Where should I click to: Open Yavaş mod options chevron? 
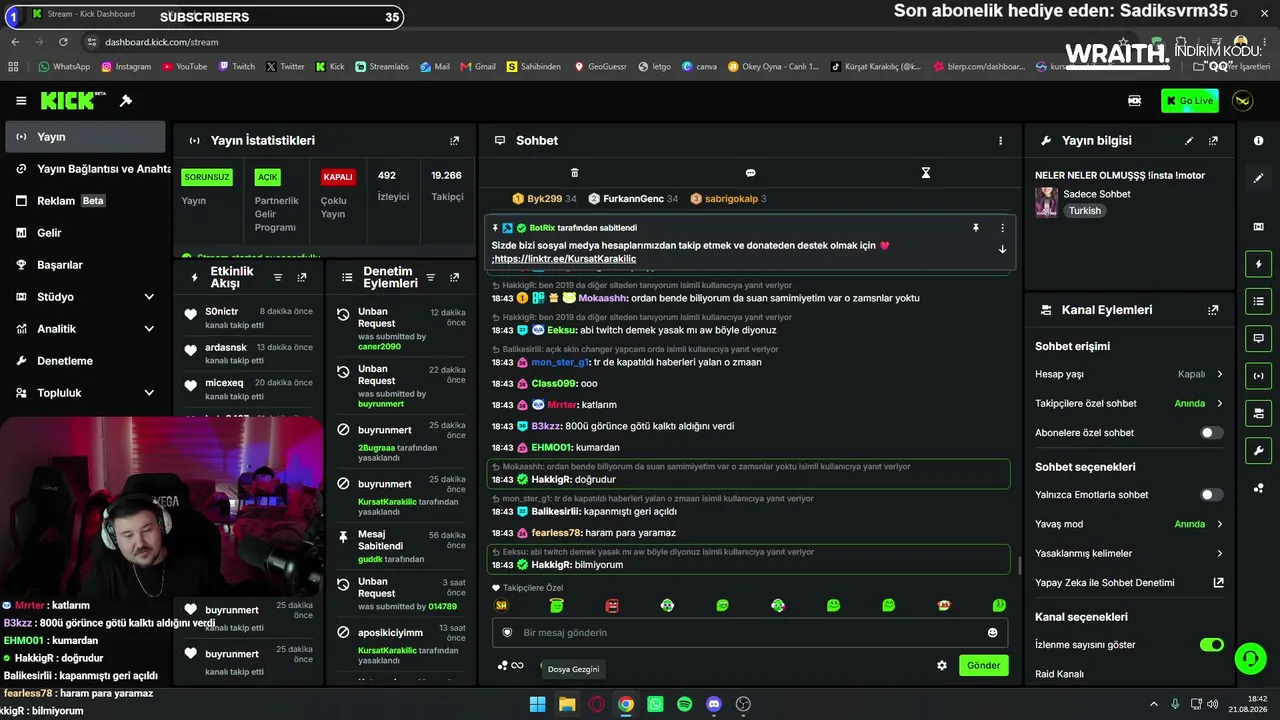point(1219,524)
